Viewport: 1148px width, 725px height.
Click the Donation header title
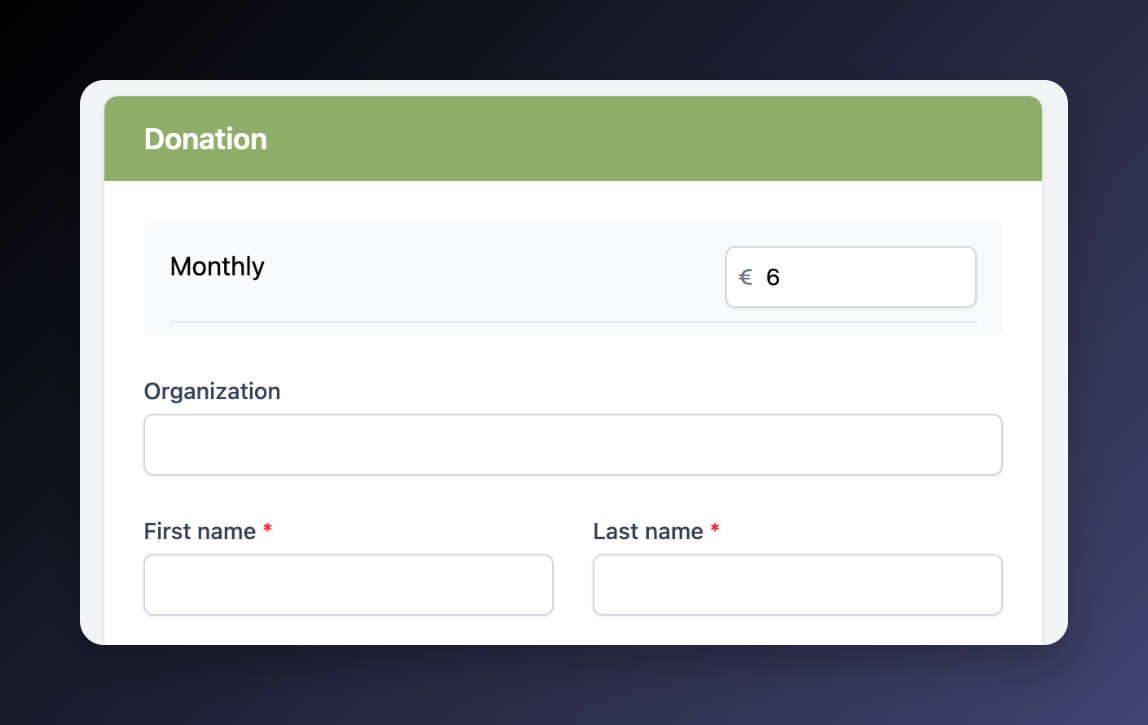click(x=205, y=139)
